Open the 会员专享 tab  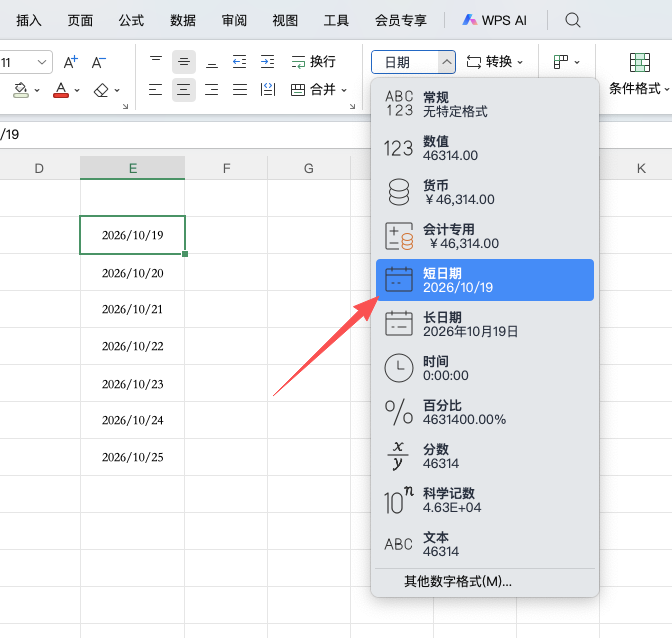tap(401, 20)
